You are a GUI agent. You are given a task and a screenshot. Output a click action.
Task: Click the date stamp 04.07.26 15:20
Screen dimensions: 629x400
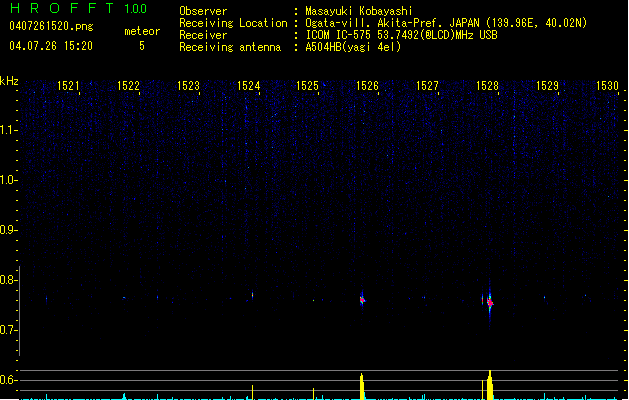(50, 46)
